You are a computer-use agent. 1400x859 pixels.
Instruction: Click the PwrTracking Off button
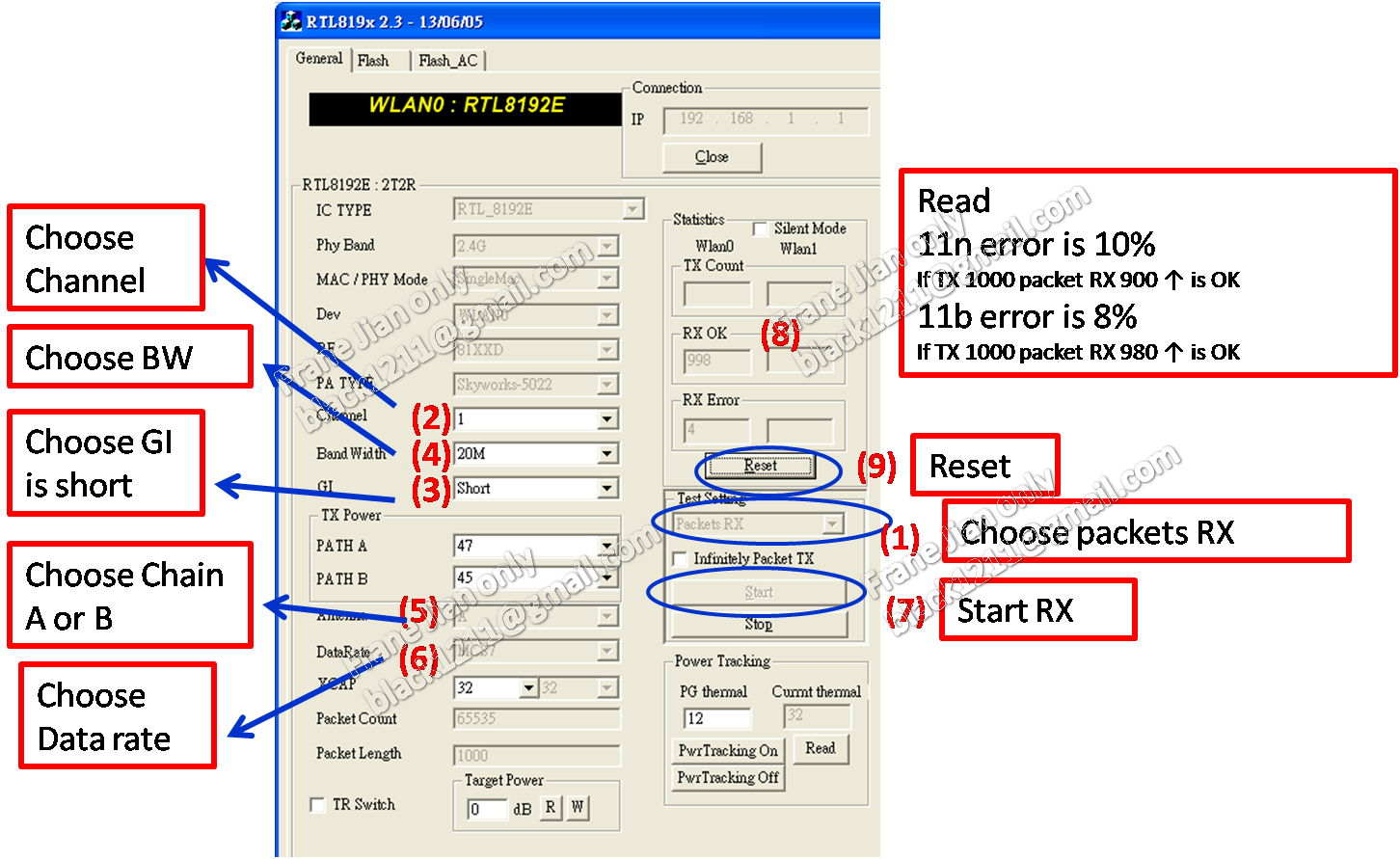[728, 778]
